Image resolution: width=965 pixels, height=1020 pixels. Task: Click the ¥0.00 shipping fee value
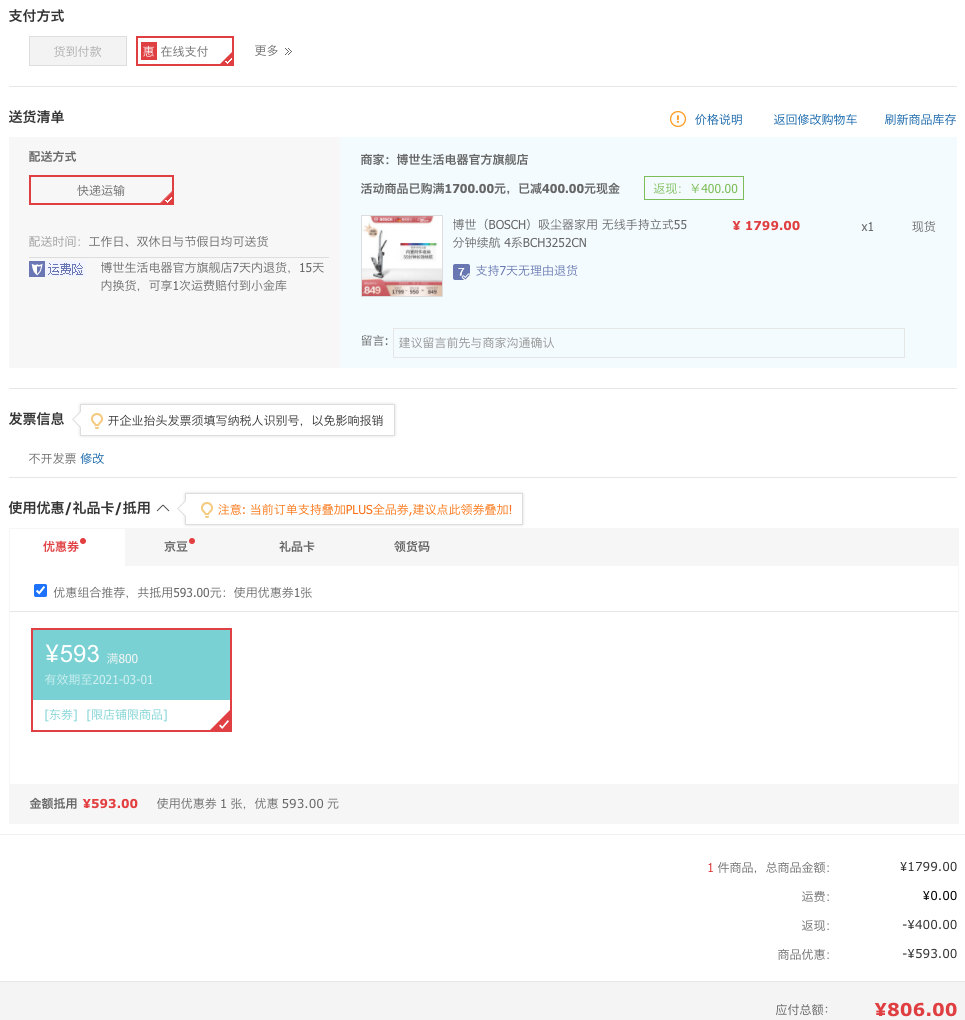pos(940,896)
